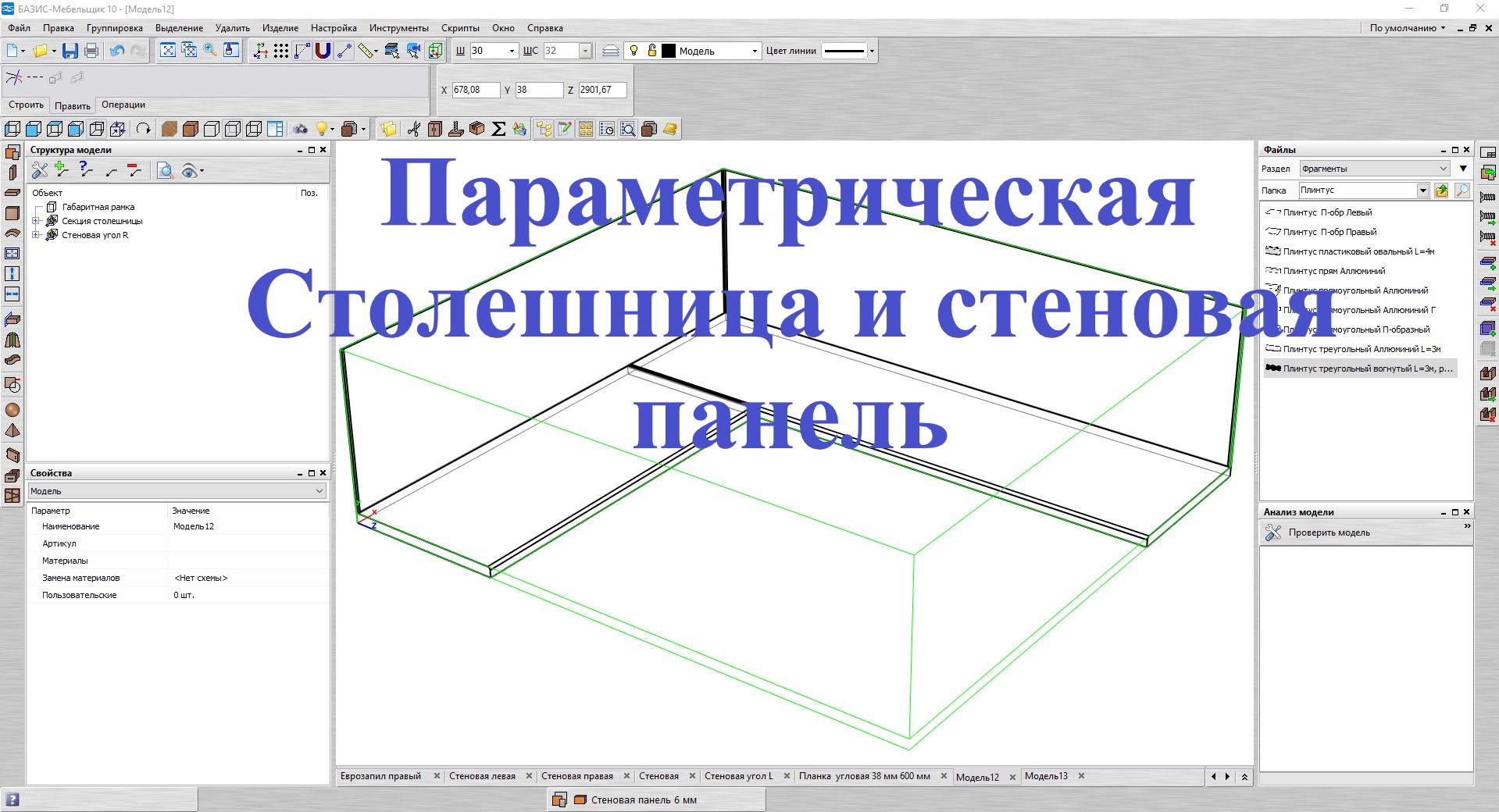Click the Наименование value Модель12 field
The height and width of the screenshot is (812, 1499).
click(248, 526)
